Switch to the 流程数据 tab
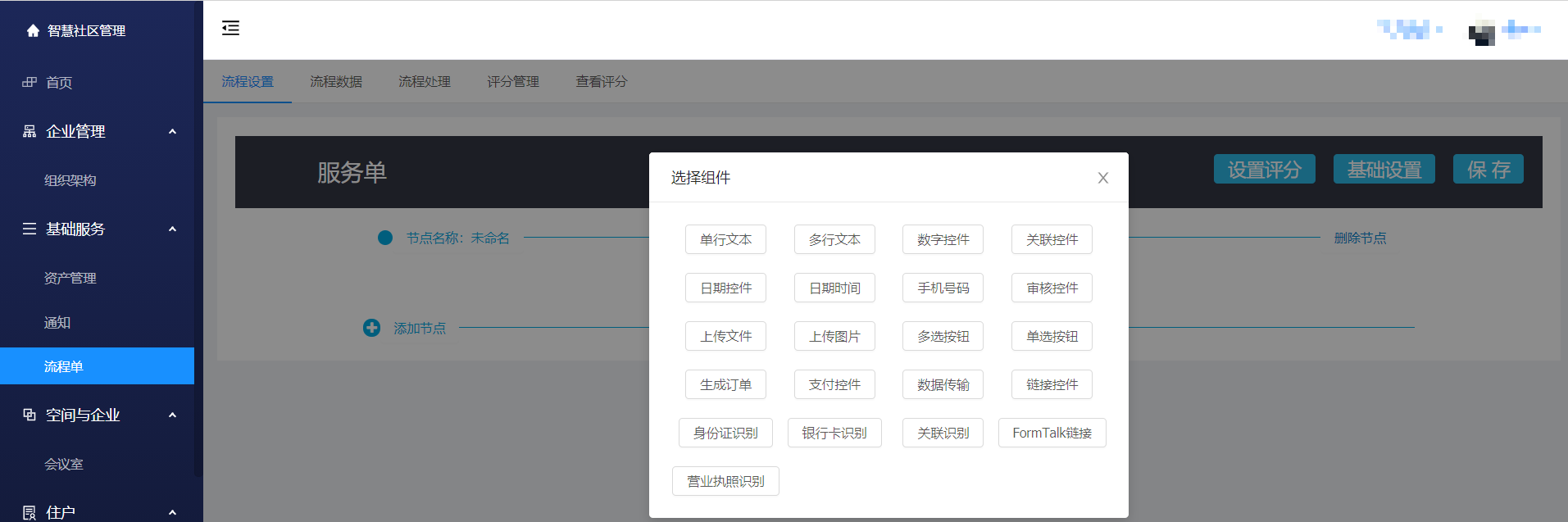 tap(336, 82)
